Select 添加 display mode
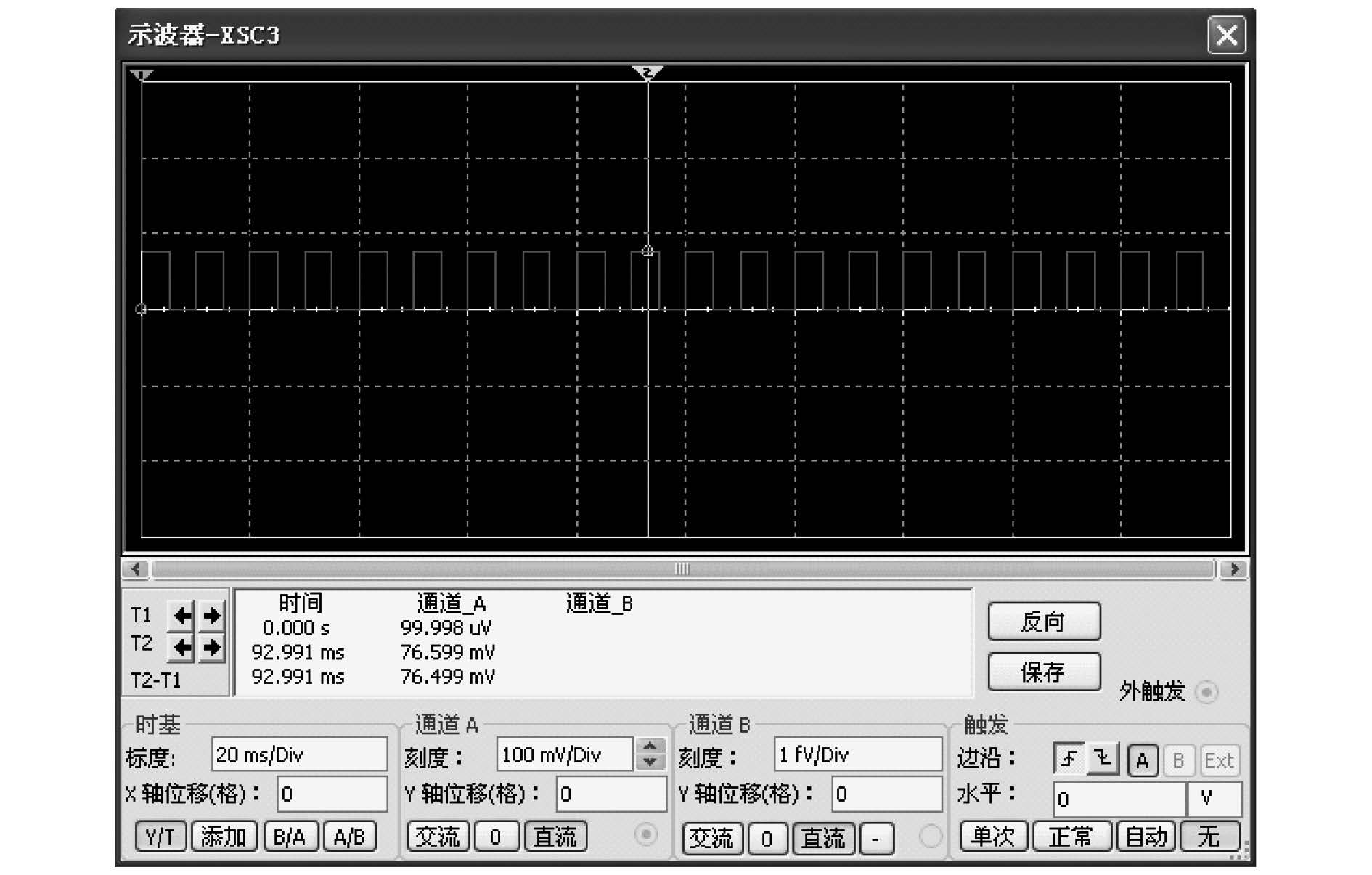1372x875 pixels. point(224,837)
